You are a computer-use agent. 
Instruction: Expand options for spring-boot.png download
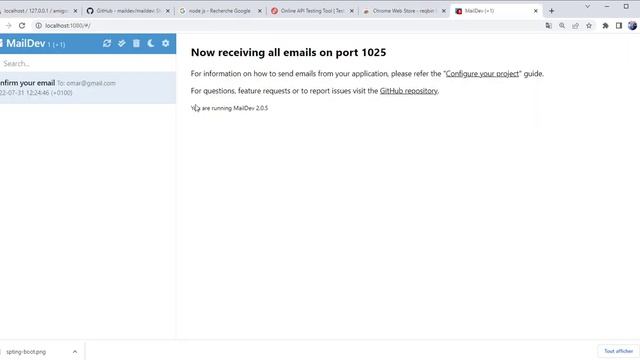75,351
